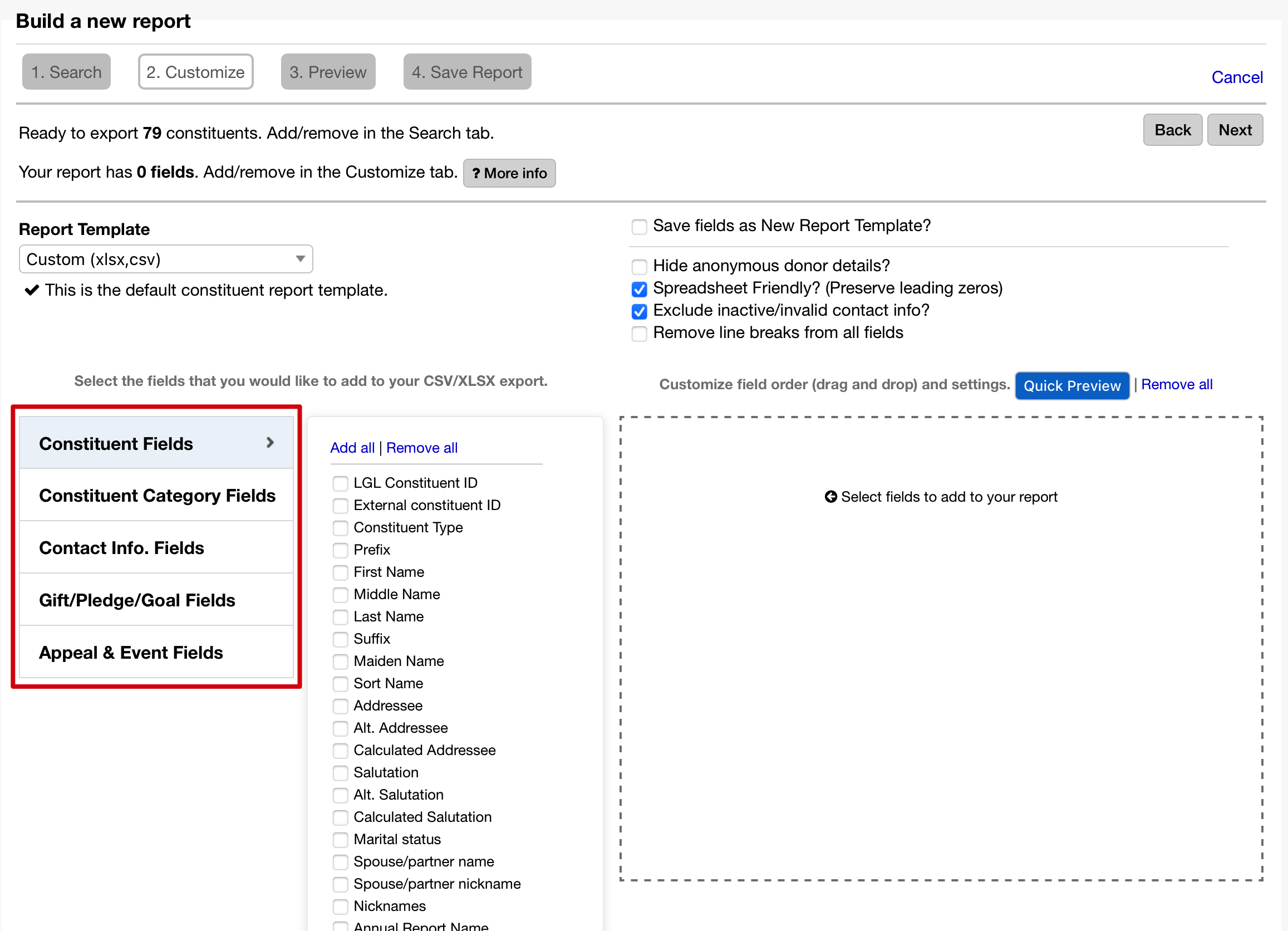The height and width of the screenshot is (931, 1288).
Task: Click the Quick Preview button
Action: 1072,386
